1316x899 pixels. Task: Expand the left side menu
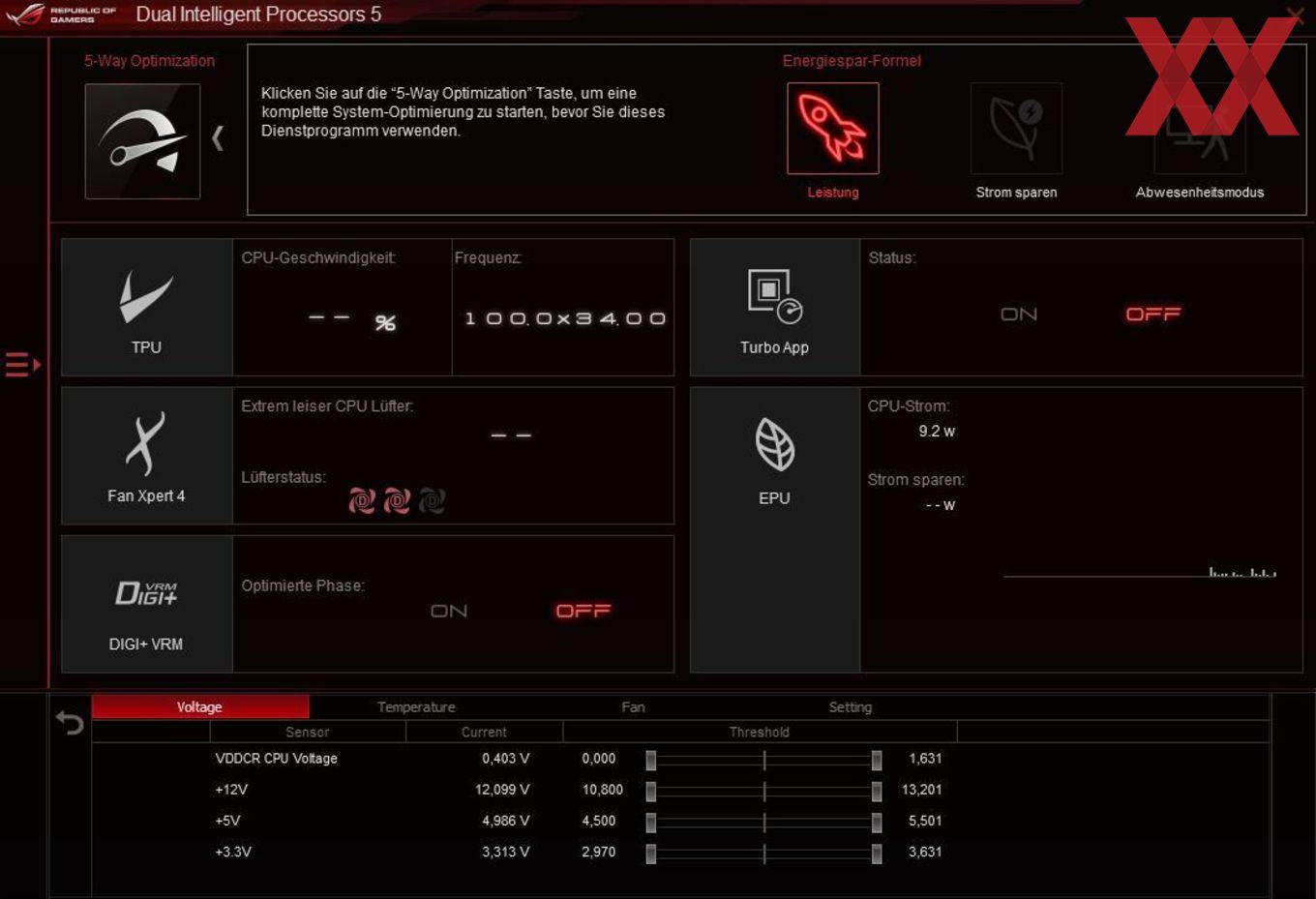coord(22,365)
